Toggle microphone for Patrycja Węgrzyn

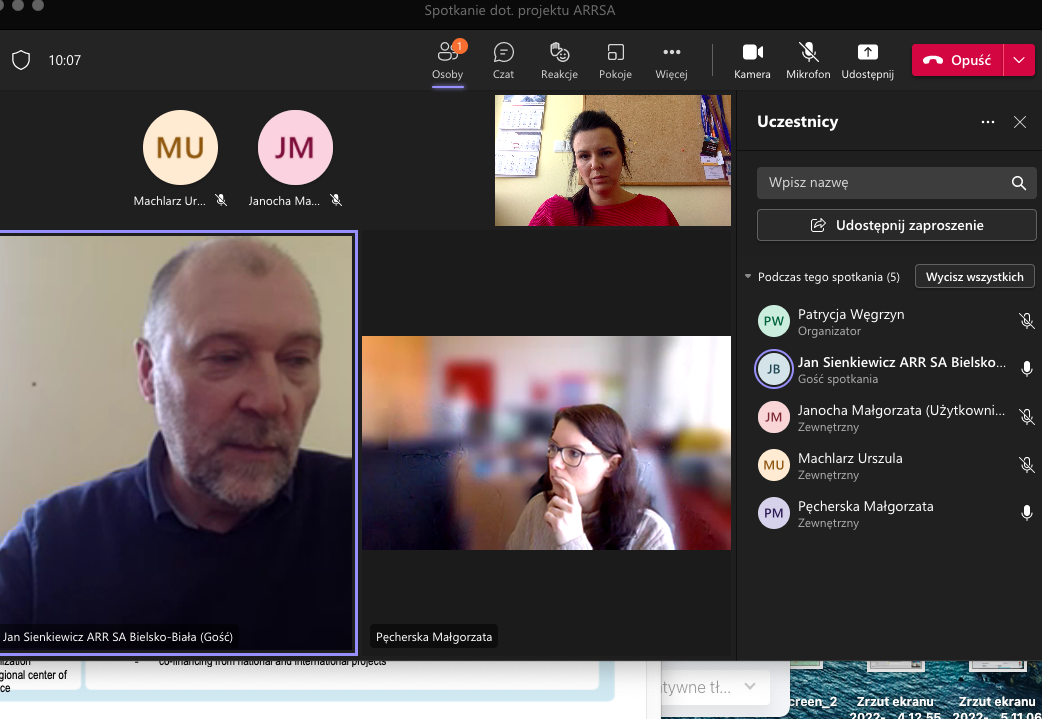(x=1026, y=321)
